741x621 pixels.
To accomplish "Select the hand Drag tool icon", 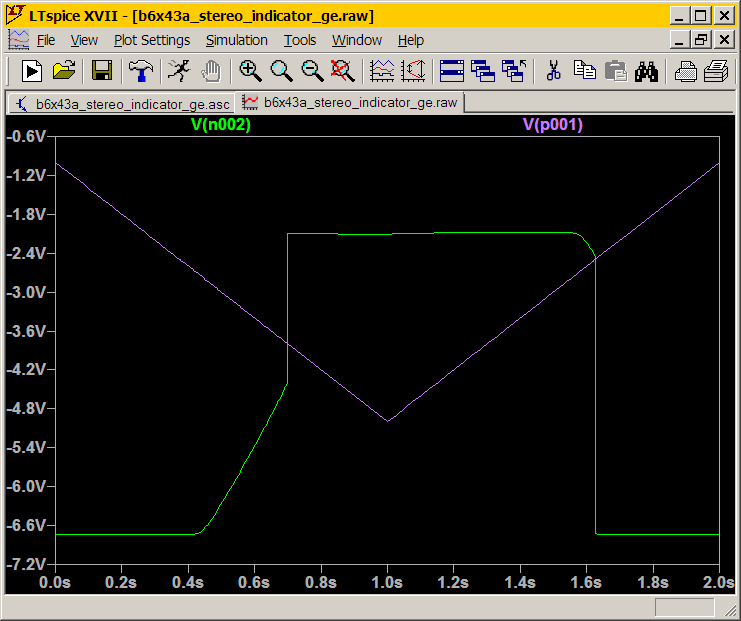I will 211,71.
